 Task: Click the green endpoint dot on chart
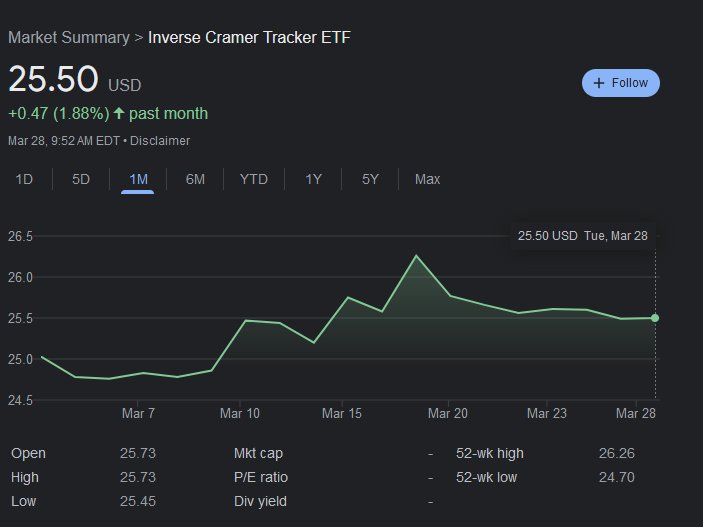pos(655,318)
